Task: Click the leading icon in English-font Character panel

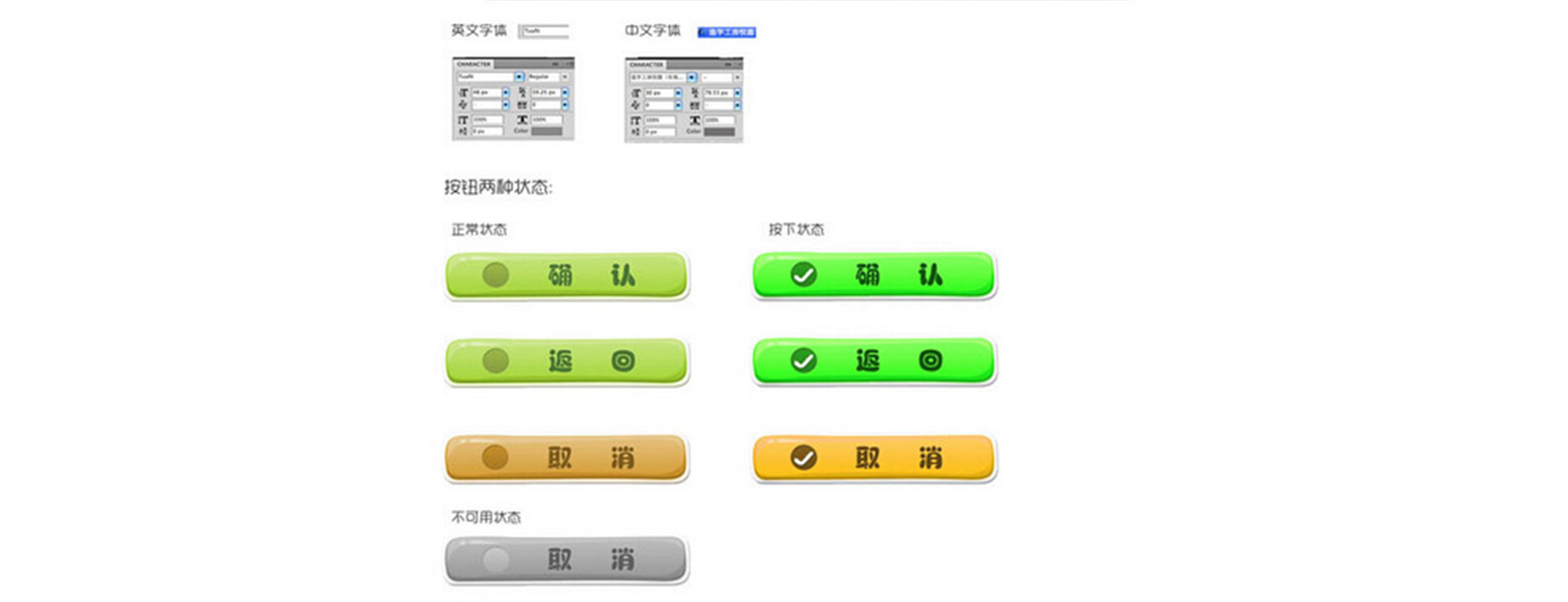Action: coord(522,92)
